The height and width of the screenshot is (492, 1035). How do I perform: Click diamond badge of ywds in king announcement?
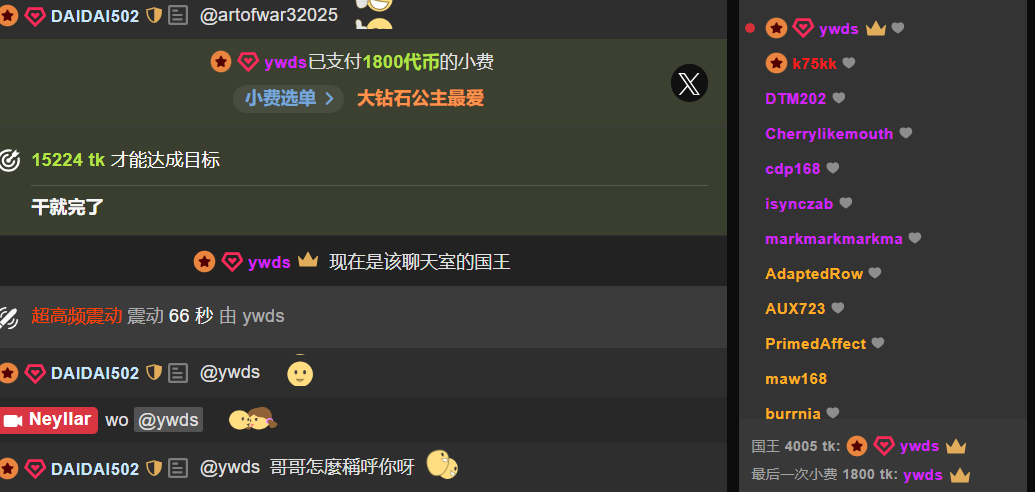pos(232,262)
